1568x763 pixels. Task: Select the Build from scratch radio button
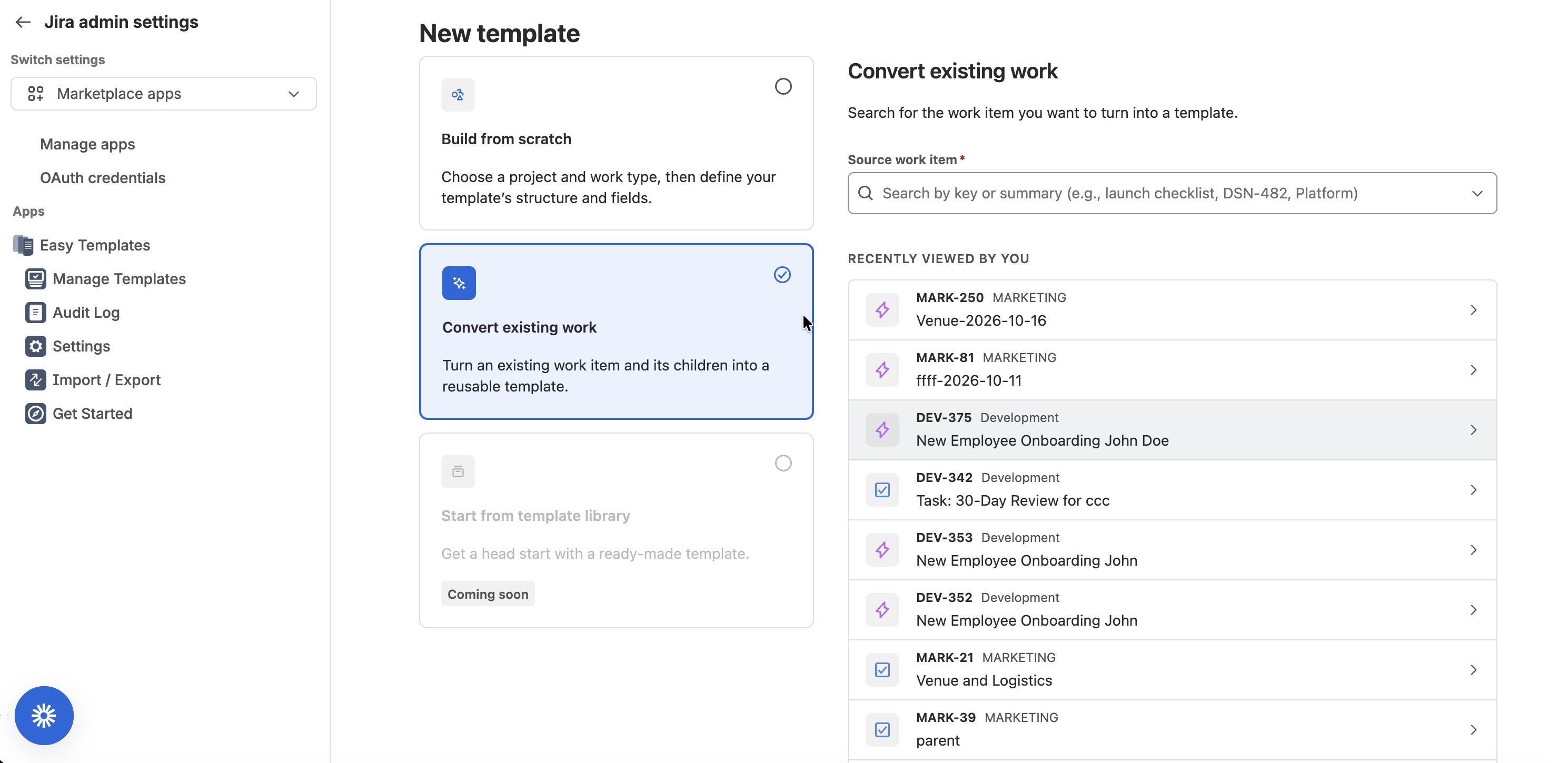pos(783,86)
